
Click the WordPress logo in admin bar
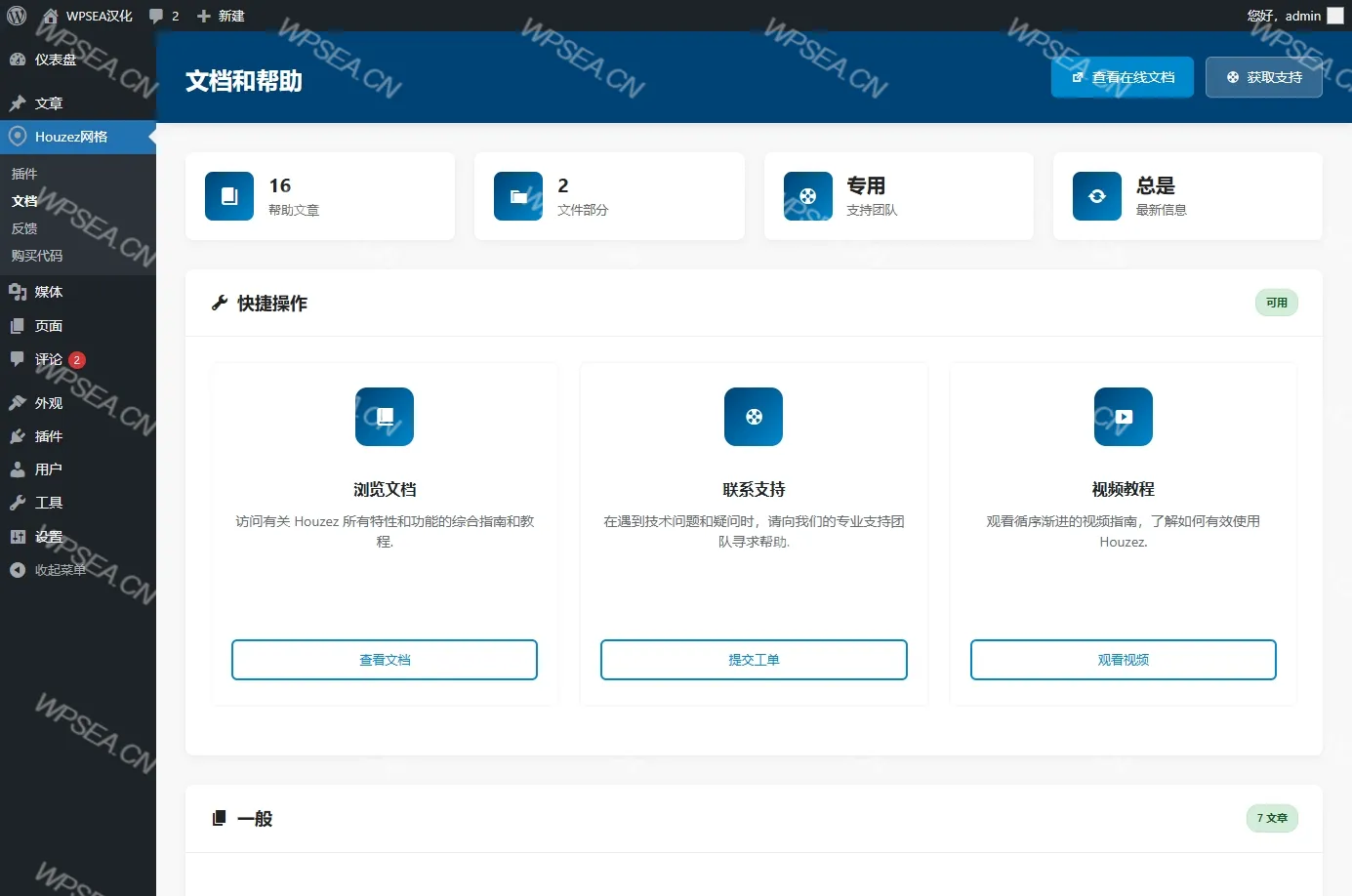tap(17, 16)
